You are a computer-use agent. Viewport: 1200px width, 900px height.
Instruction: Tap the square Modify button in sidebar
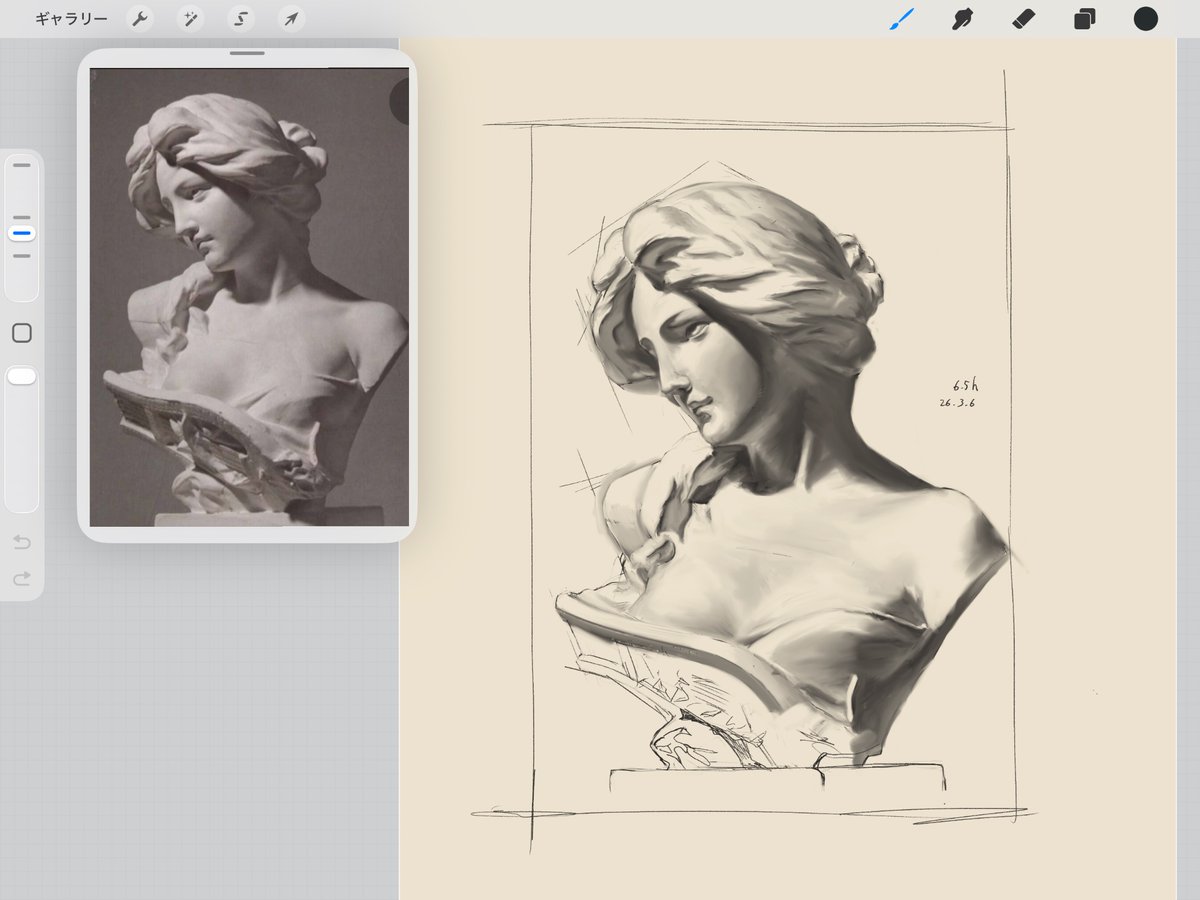pos(22,333)
